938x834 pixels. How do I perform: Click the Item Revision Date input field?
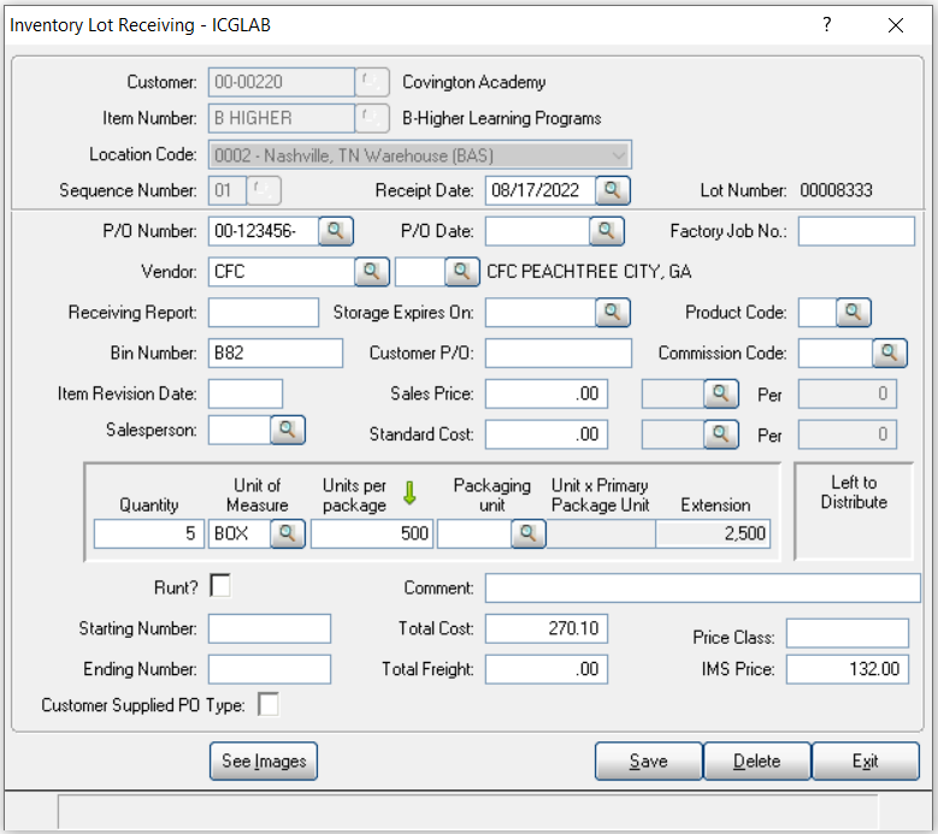[245, 394]
